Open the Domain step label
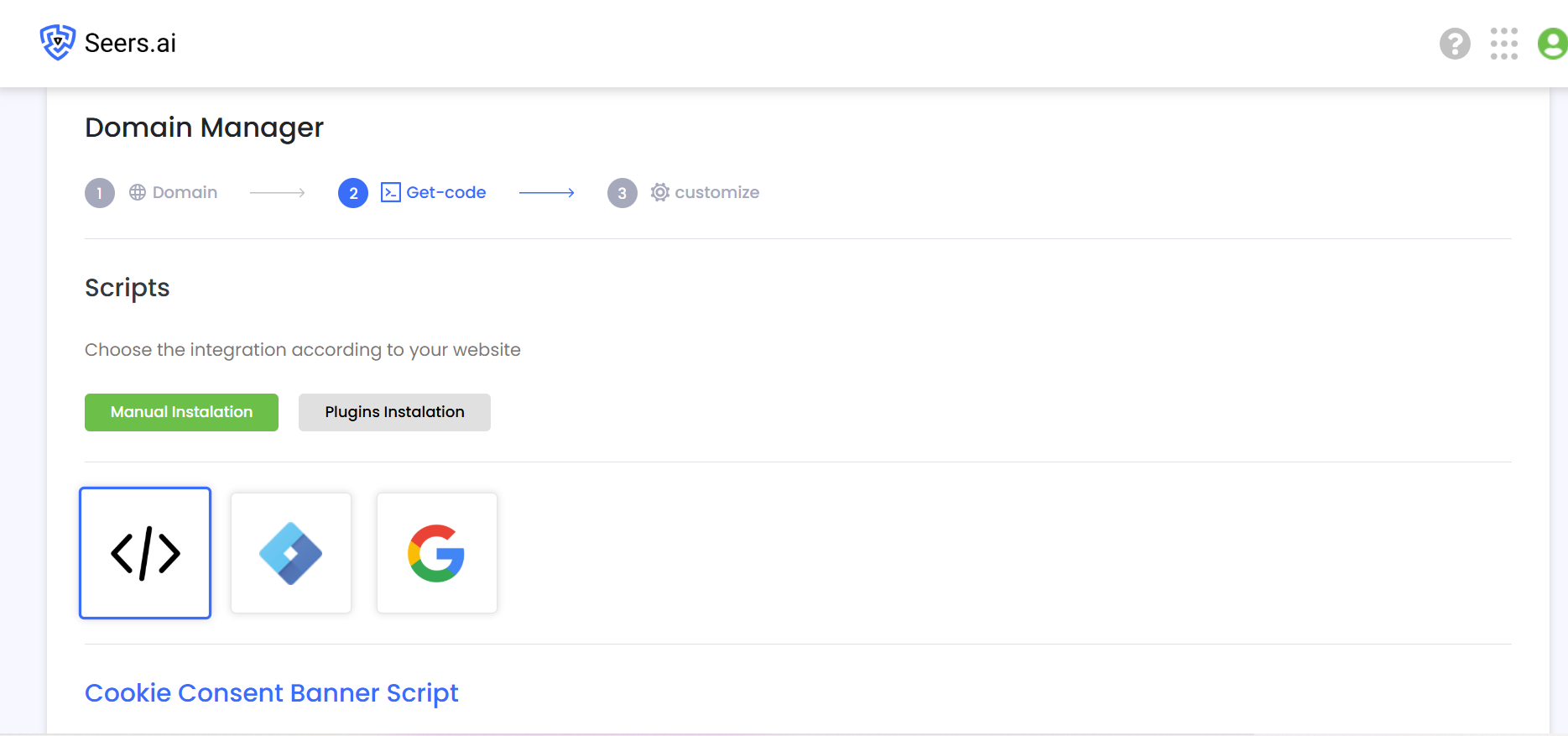1568x736 pixels. [x=185, y=192]
